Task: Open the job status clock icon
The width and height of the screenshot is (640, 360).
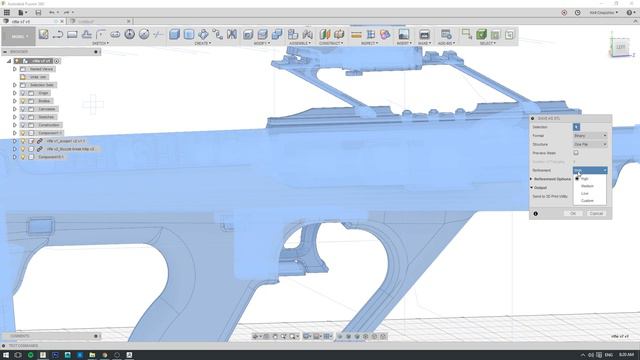Action: click(578, 13)
